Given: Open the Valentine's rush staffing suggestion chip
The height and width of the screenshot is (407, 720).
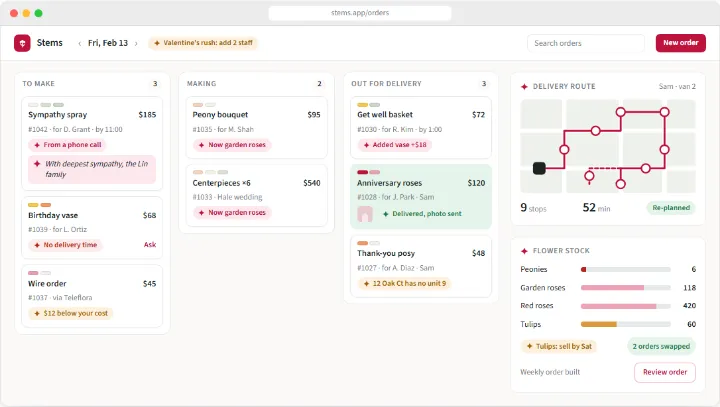Looking at the screenshot, I should pos(203,43).
